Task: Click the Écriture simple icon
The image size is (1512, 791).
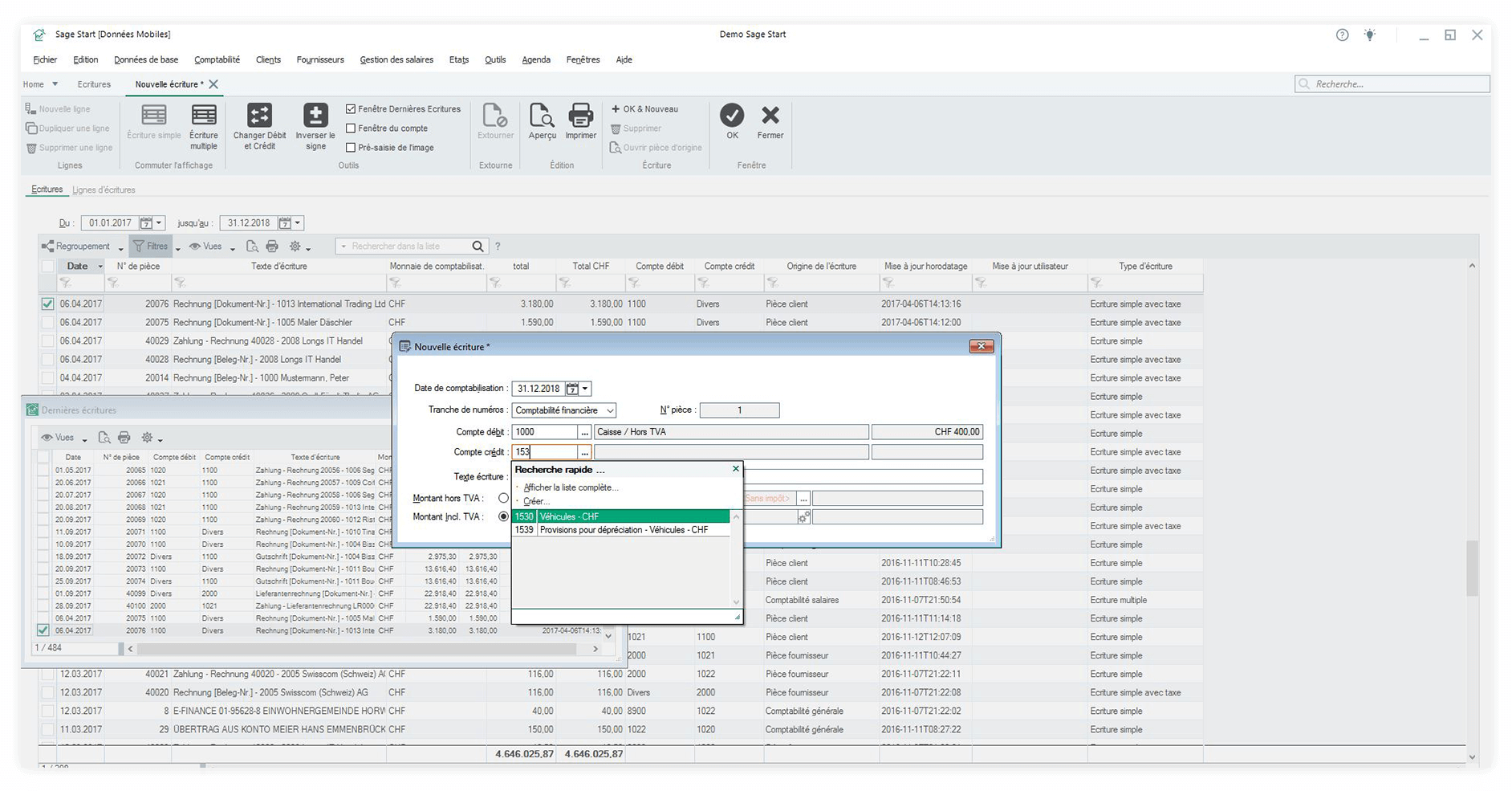Action: pos(154,115)
